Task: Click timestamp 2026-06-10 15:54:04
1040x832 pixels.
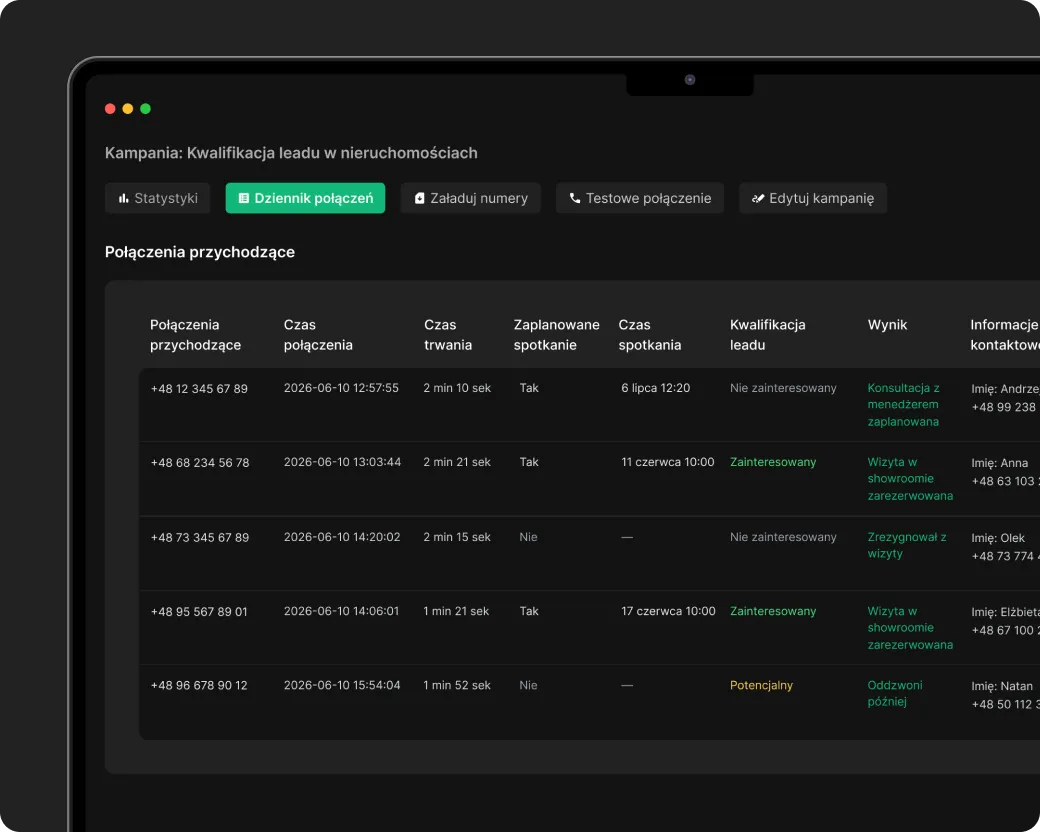Action: tap(342, 685)
